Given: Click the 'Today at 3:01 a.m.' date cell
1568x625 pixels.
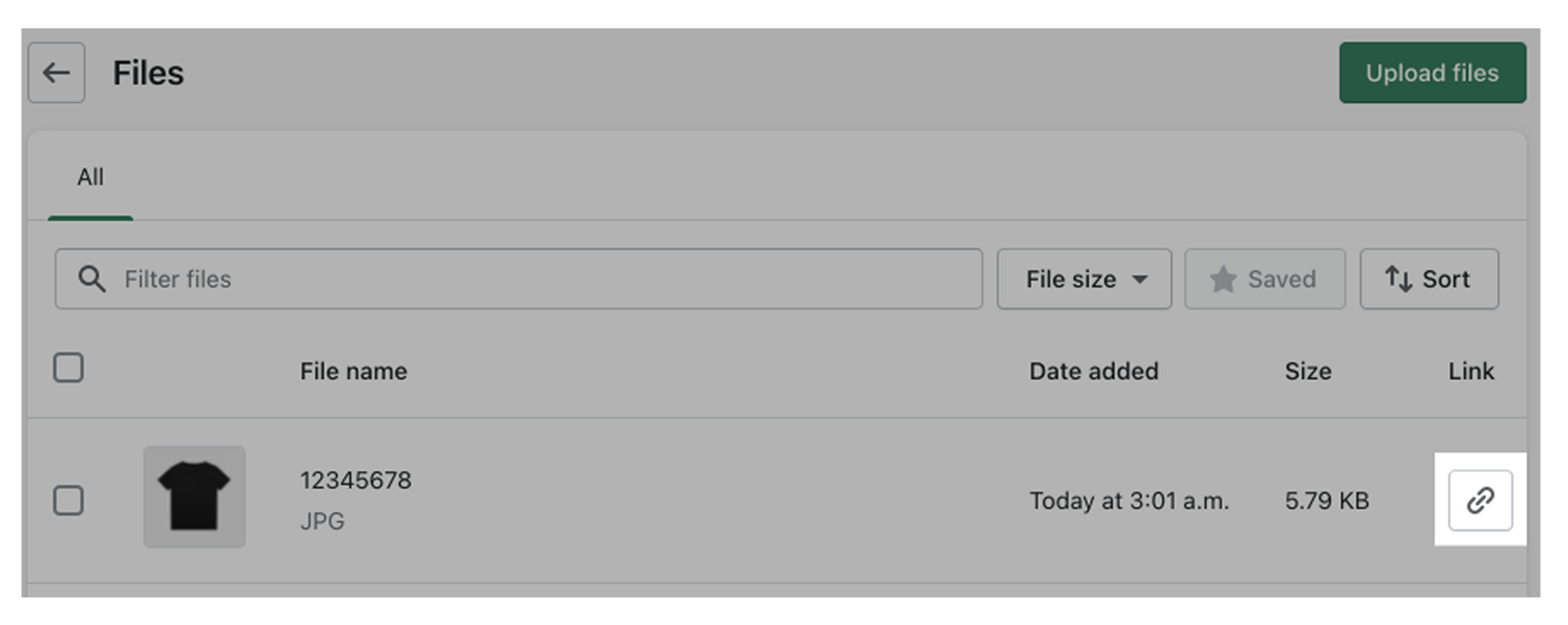Looking at the screenshot, I should coord(1128,501).
